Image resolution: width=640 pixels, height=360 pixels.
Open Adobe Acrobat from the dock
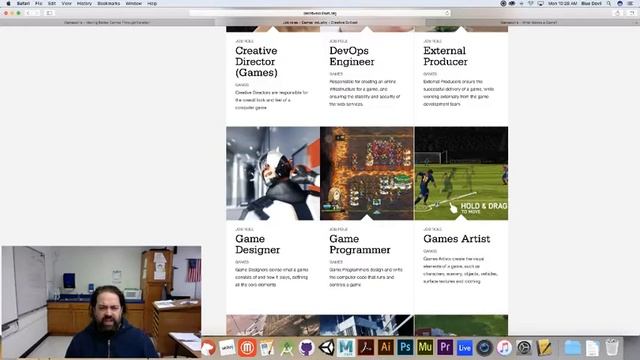(366, 348)
